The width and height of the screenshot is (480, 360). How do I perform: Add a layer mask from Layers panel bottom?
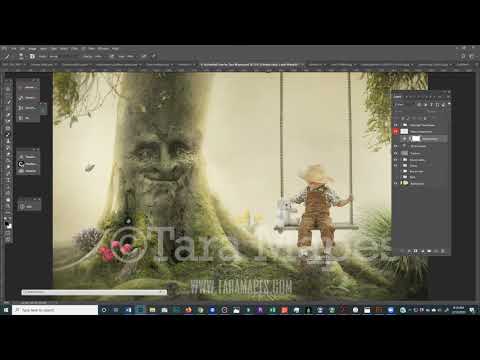[x=416, y=251]
